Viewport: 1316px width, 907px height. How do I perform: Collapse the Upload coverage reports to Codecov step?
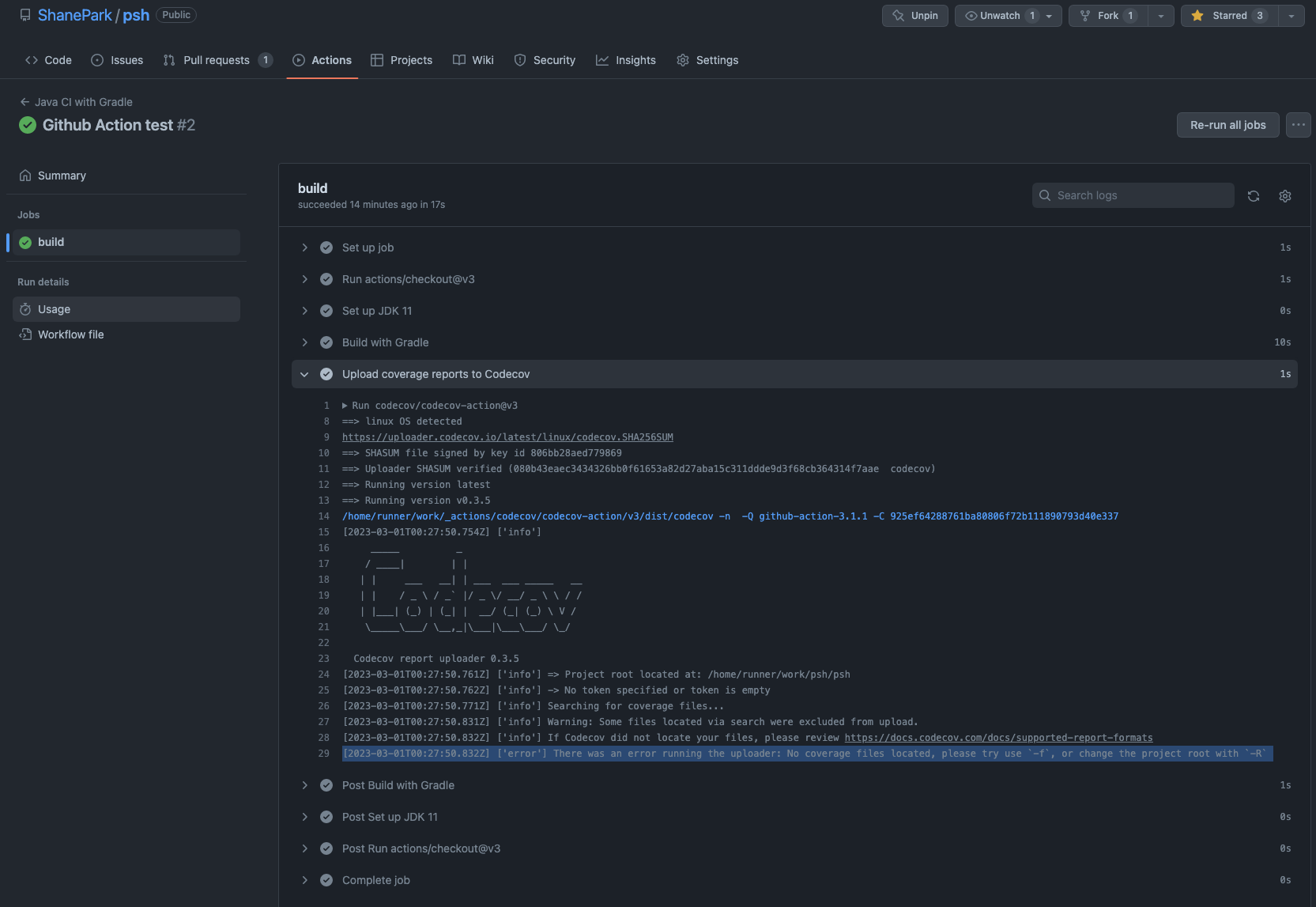tap(794, 374)
